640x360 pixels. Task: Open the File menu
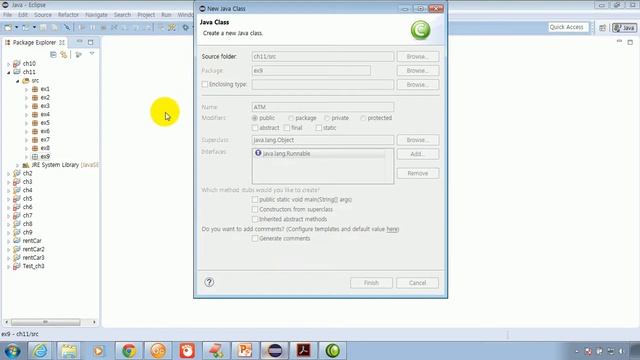click(7, 15)
